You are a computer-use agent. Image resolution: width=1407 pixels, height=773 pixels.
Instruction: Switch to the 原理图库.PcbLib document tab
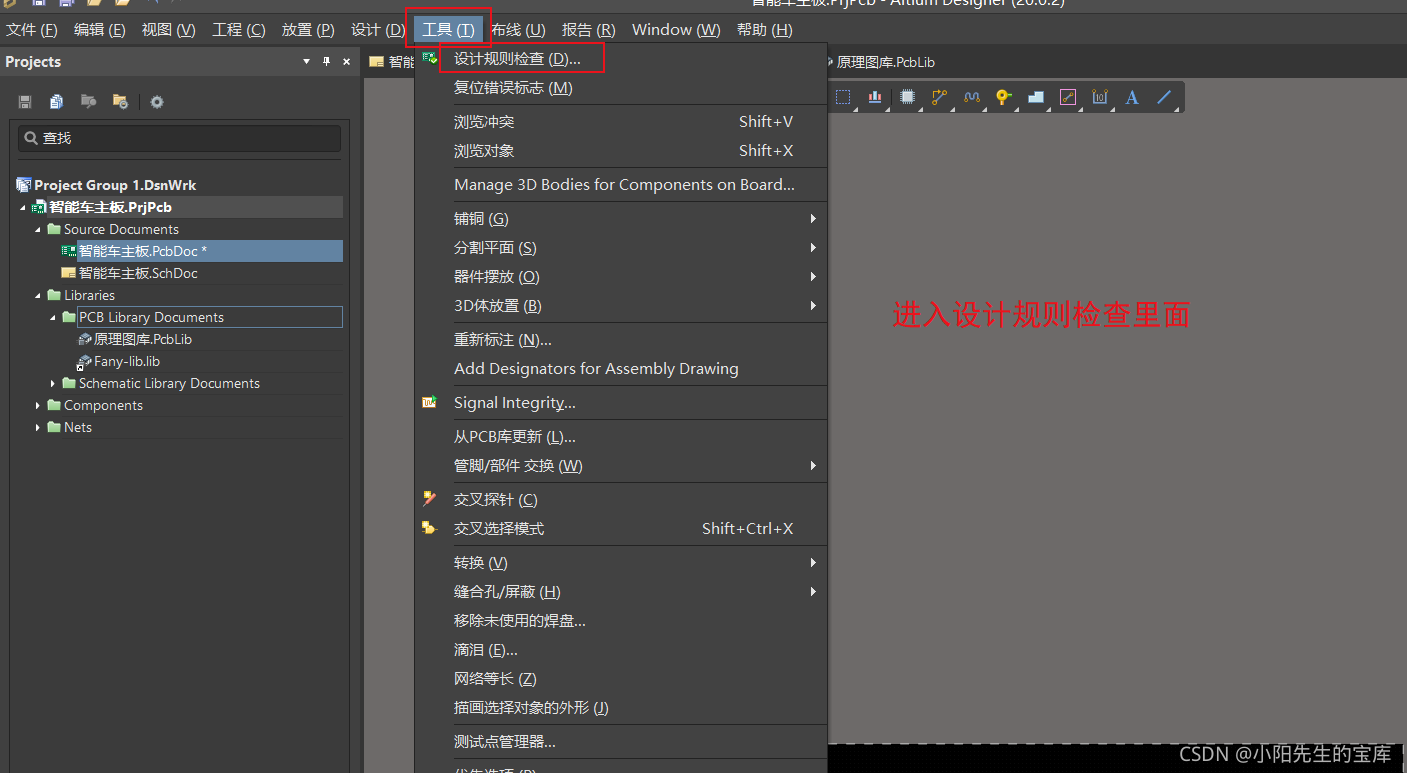click(x=885, y=62)
